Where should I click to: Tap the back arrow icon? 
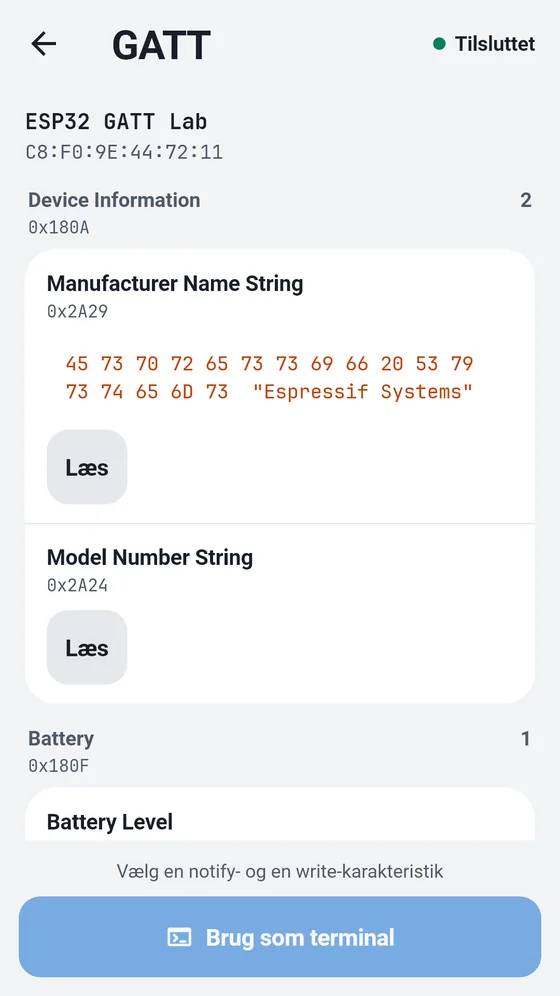[x=44, y=44]
